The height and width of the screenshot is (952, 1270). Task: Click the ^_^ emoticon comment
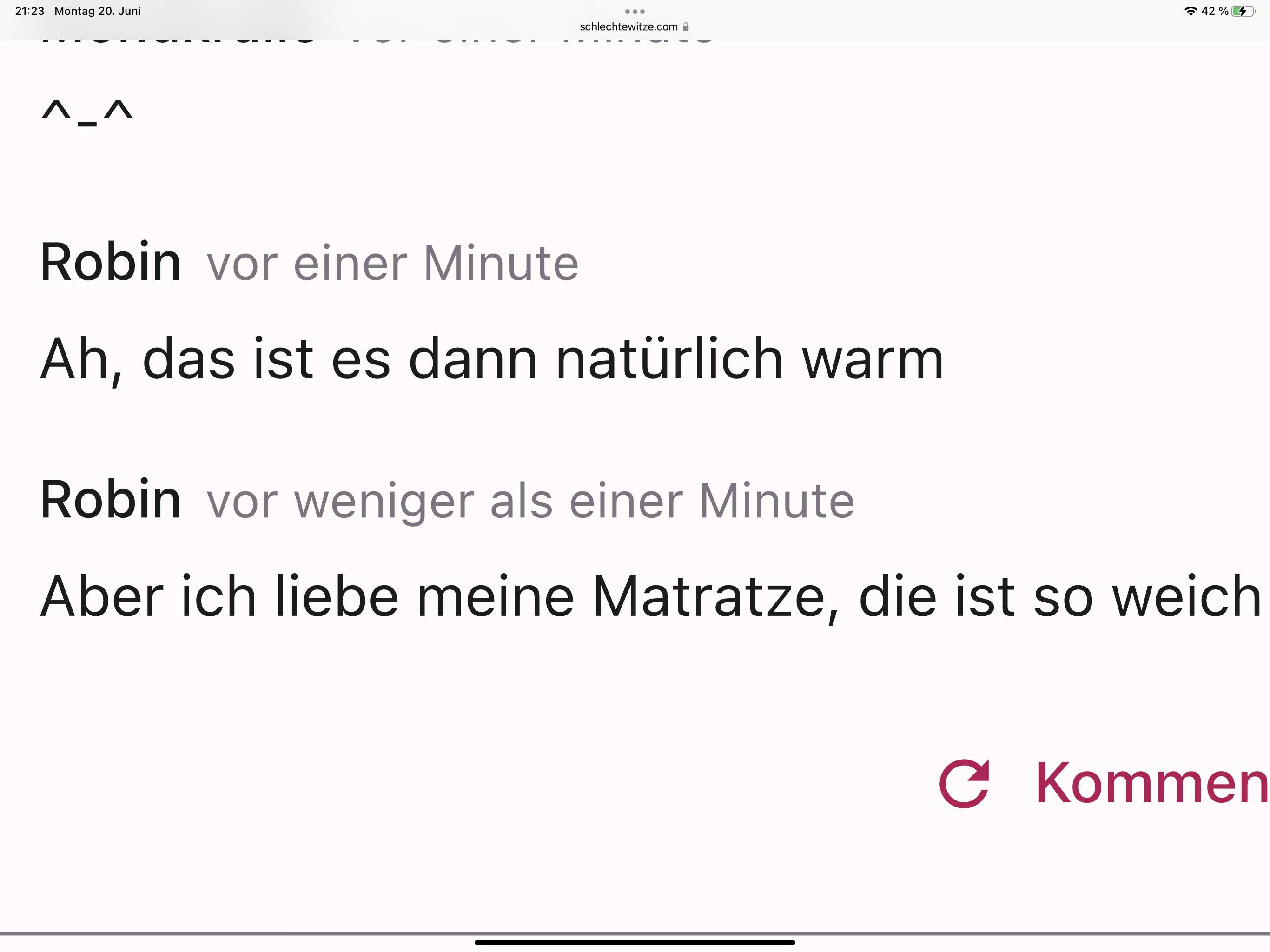86,112
